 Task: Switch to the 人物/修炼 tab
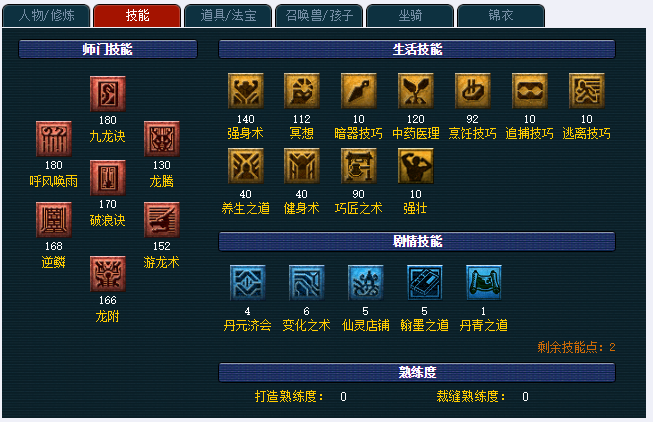(46, 16)
